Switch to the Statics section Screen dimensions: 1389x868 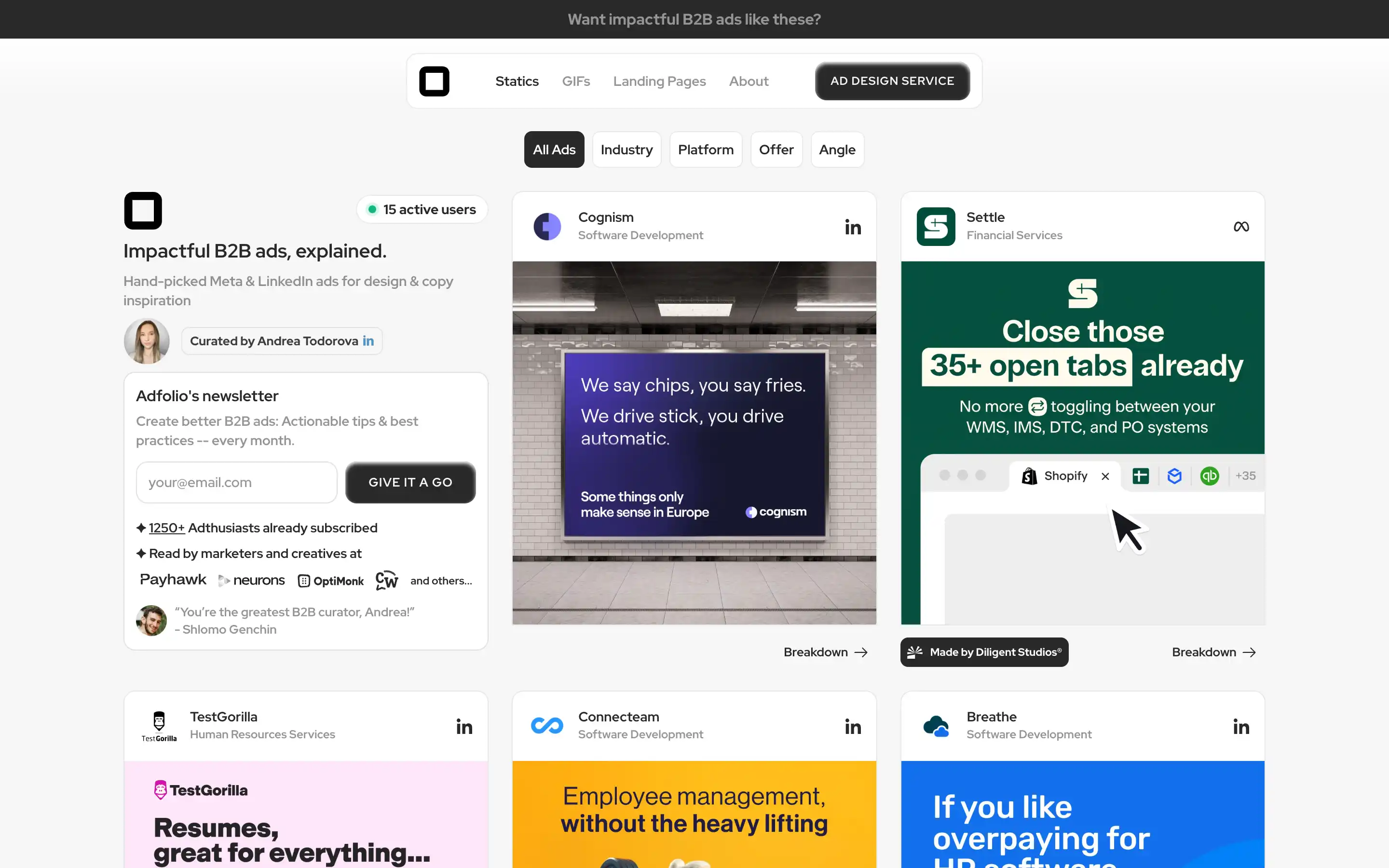click(517, 81)
